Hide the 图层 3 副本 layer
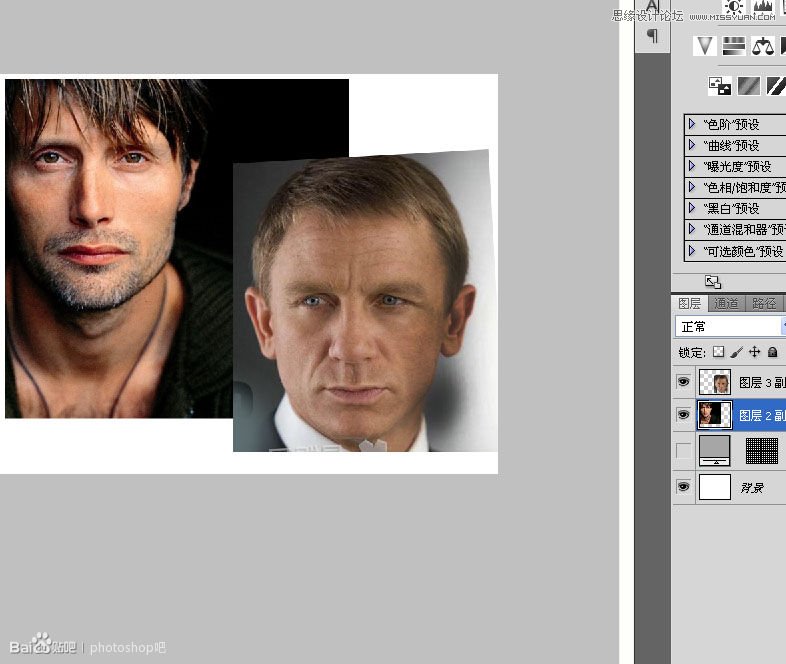Viewport: 786px width, 664px height. (x=683, y=382)
